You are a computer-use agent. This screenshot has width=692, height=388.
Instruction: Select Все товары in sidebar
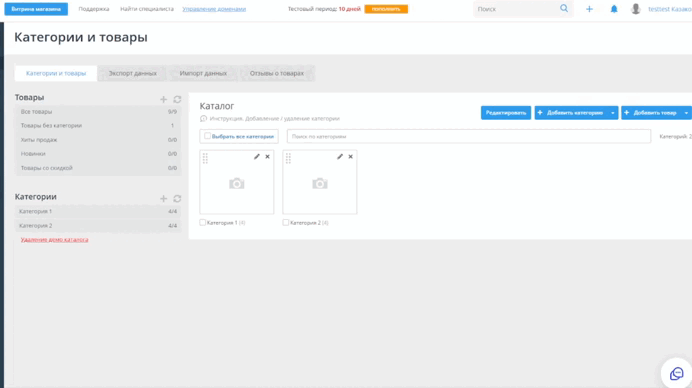coord(98,112)
